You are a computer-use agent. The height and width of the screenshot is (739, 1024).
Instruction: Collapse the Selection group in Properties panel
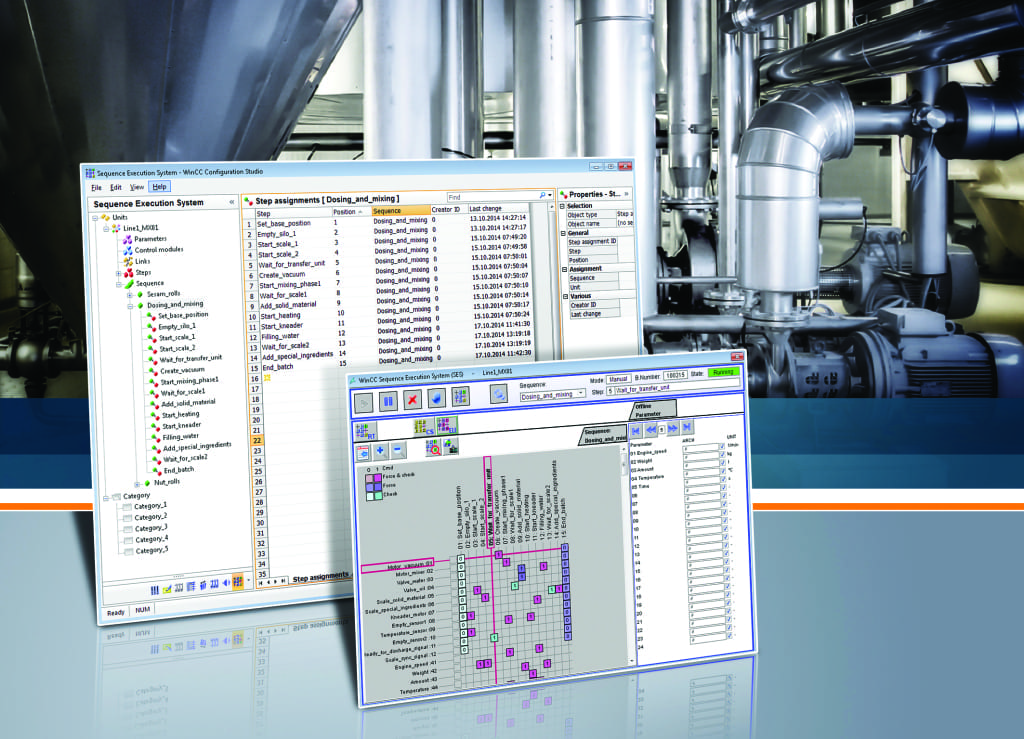[x=562, y=206]
